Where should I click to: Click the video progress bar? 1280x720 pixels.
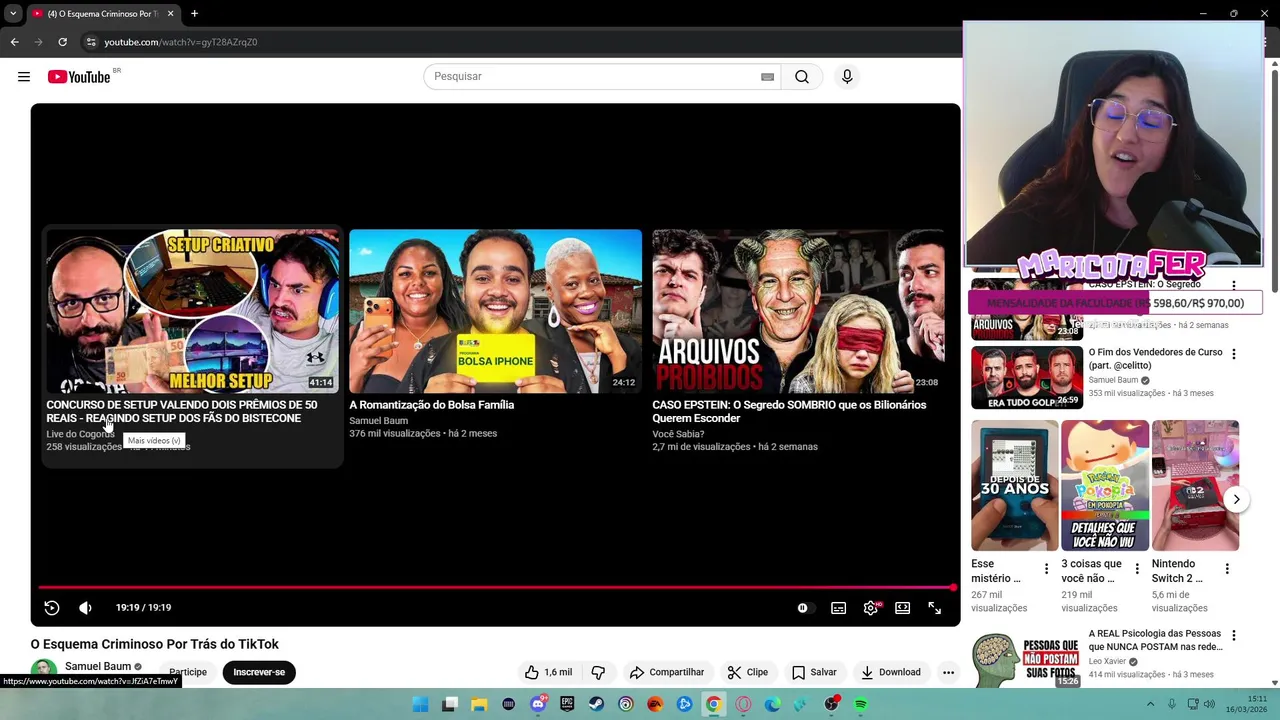coord(496,587)
